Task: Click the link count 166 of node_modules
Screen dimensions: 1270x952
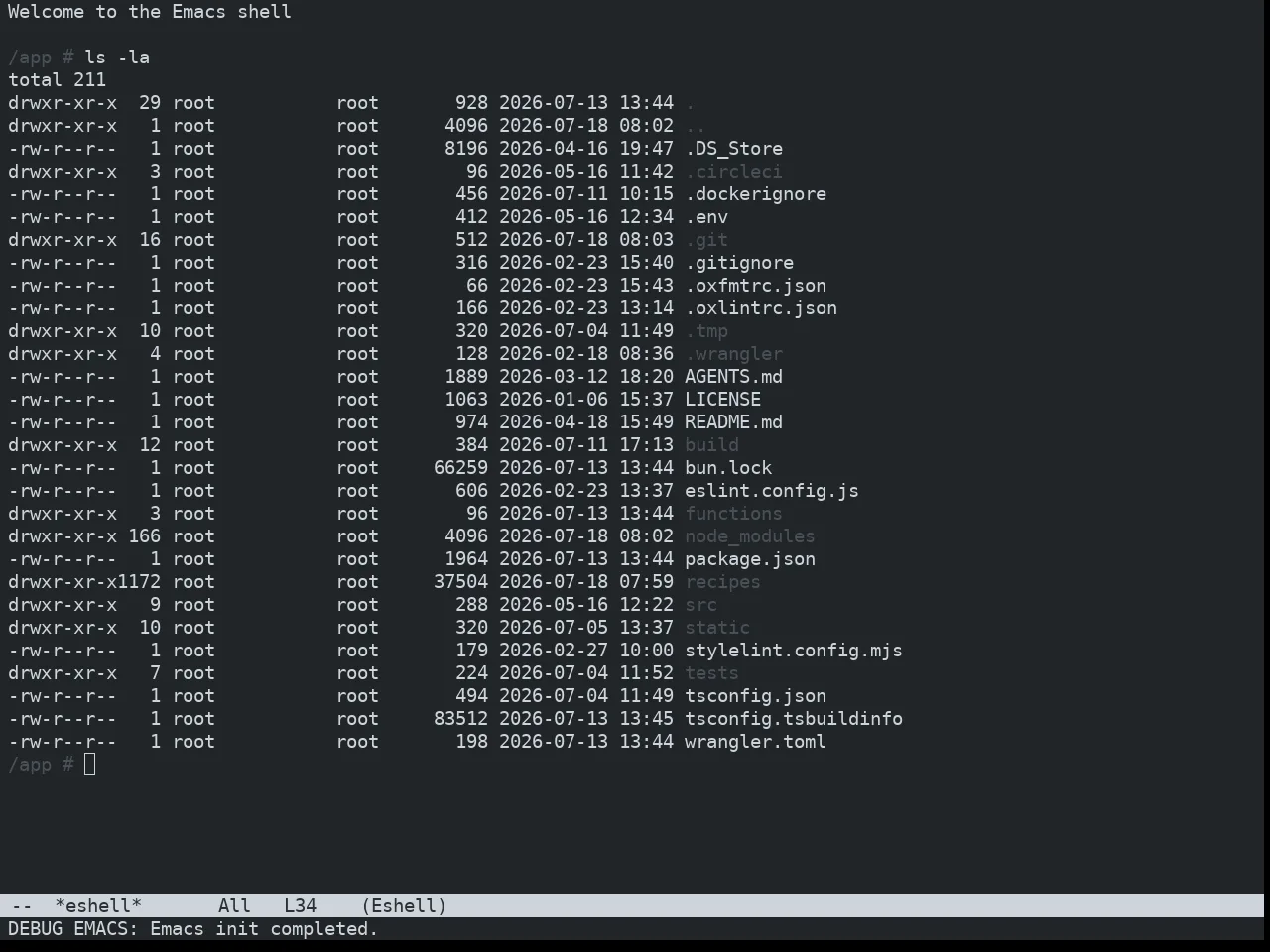Action: point(144,536)
